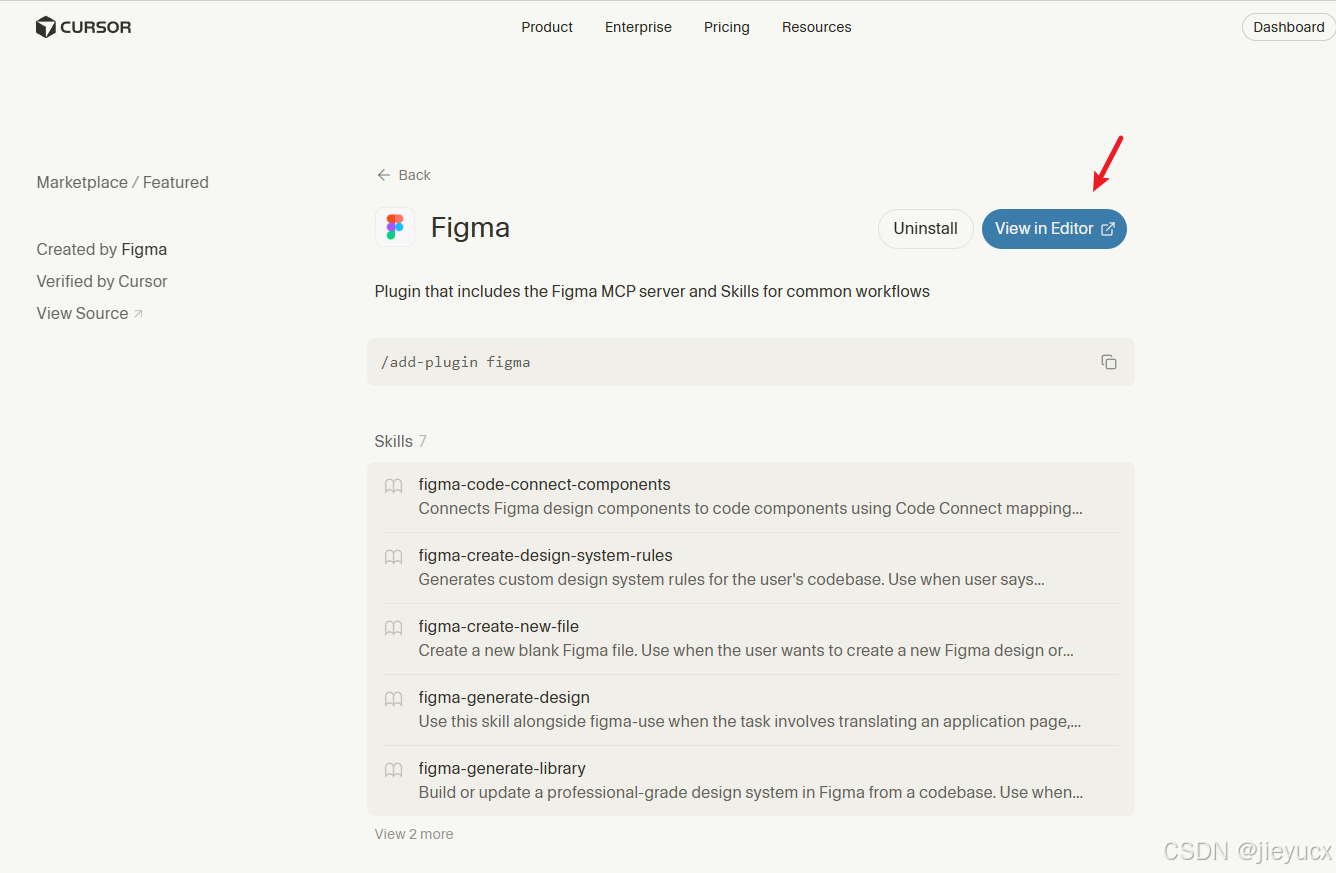
Task: Click the Verified by Cursor text
Action: click(102, 281)
